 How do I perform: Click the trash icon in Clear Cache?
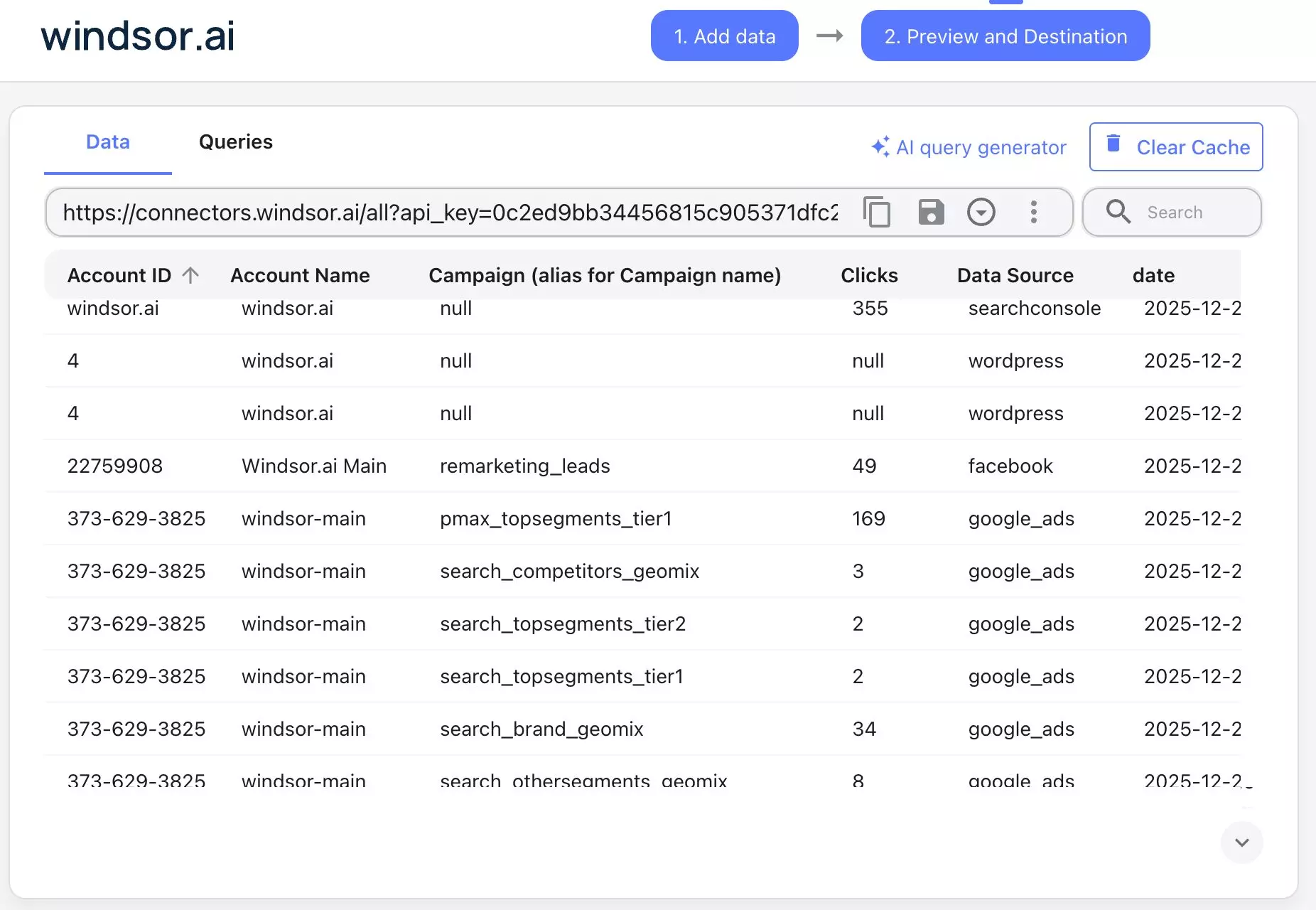click(x=1113, y=145)
